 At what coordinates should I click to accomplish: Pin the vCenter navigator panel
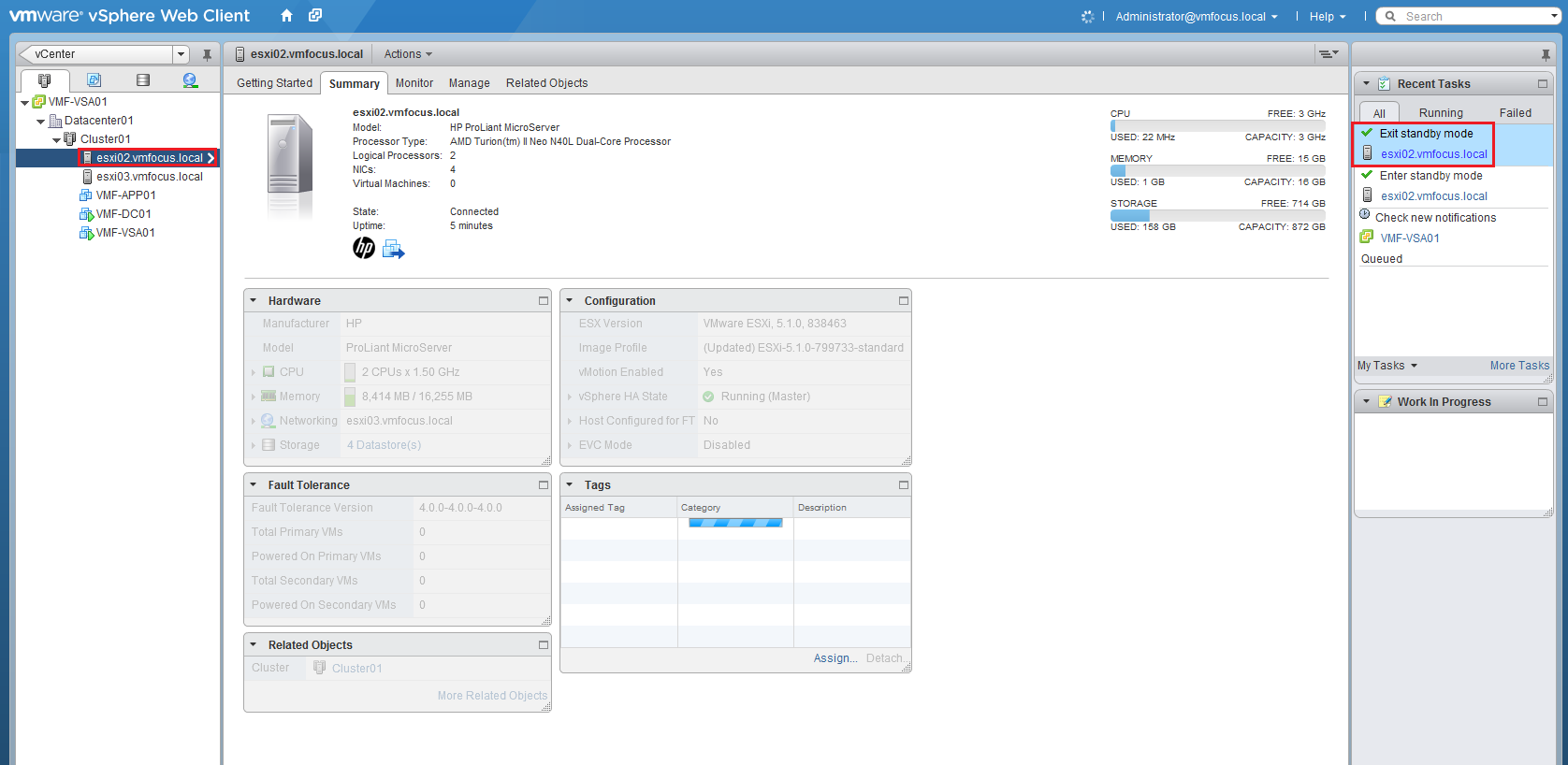[x=207, y=55]
